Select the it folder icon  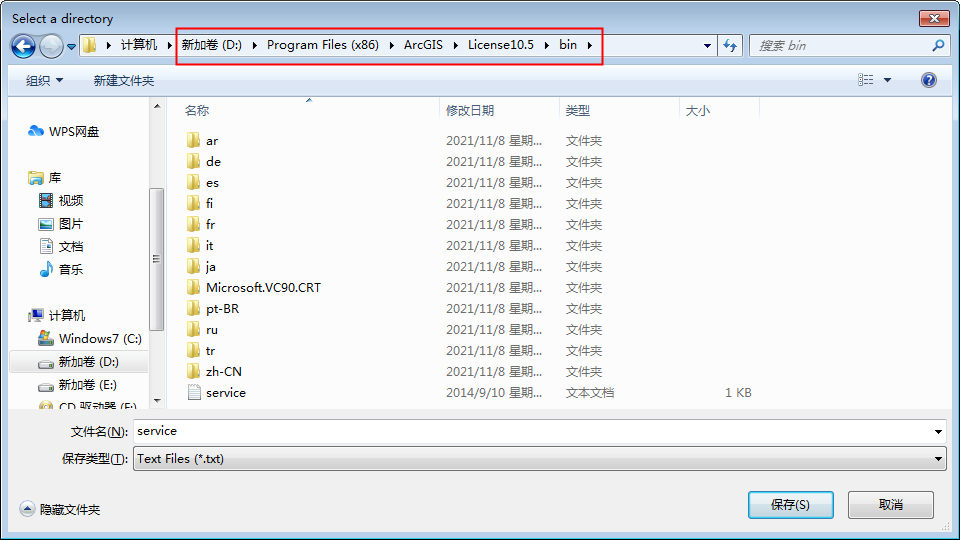(193, 246)
